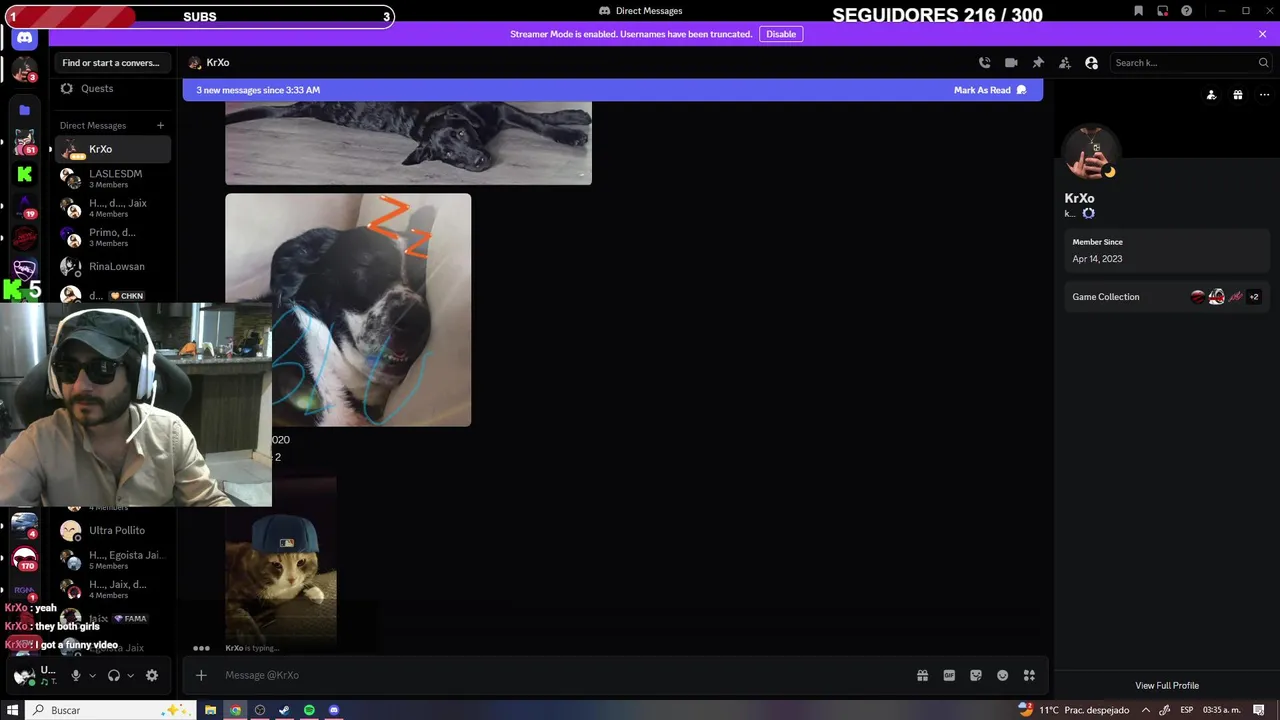Click the Buscar taskbar search box
This screenshot has width=1280, height=720.
[x=110, y=710]
